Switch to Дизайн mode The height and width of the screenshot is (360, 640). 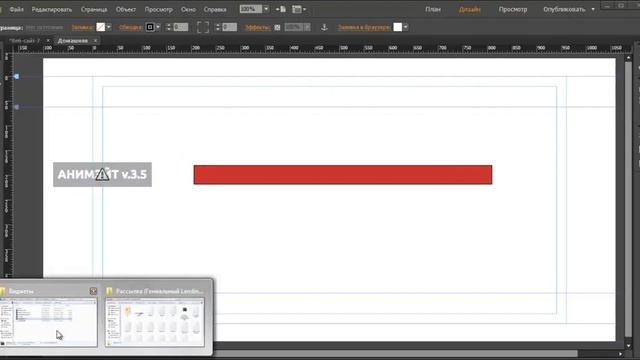pos(469,9)
